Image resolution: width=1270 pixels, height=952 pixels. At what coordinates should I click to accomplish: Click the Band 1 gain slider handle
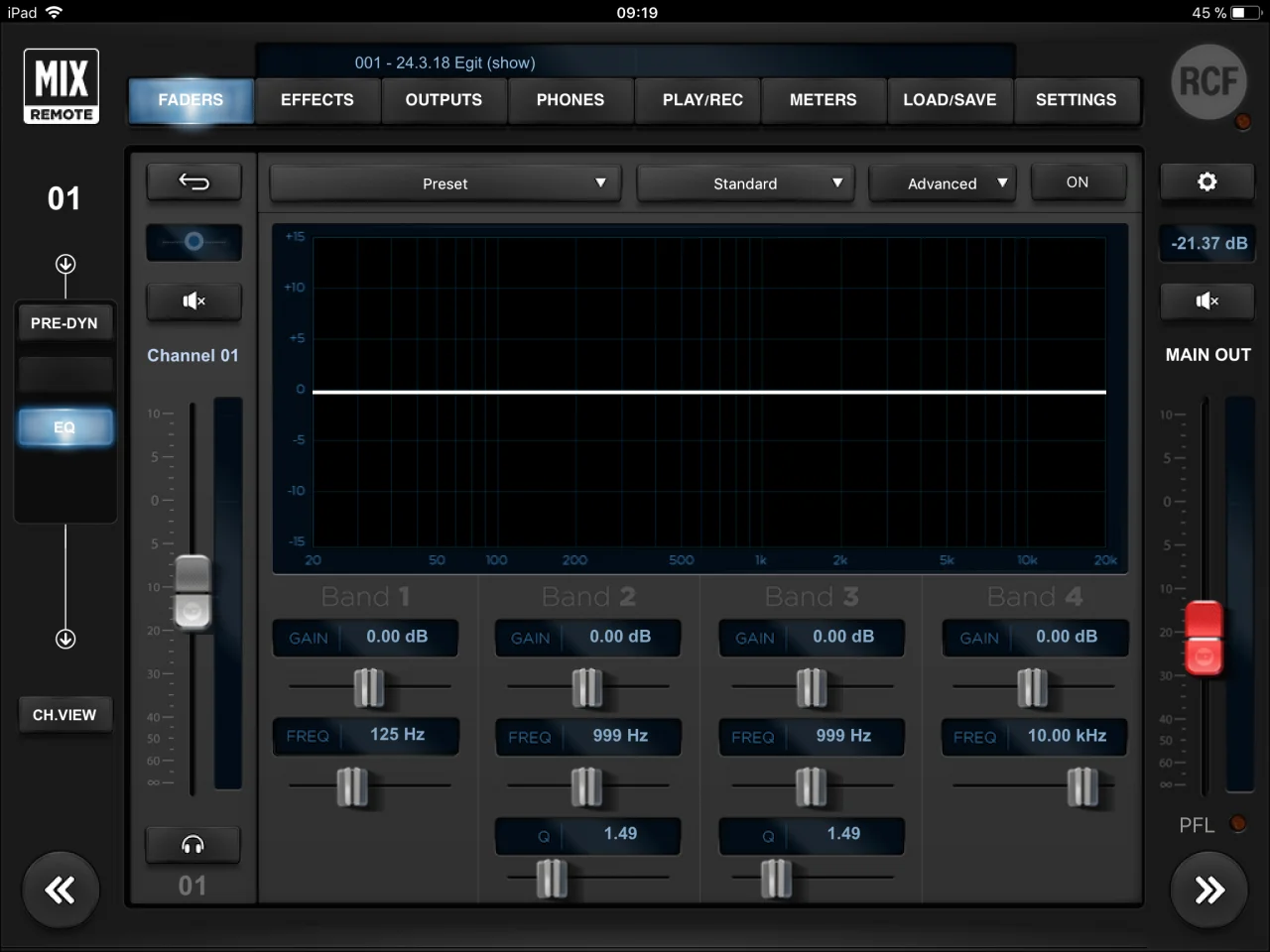(x=368, y=687)
